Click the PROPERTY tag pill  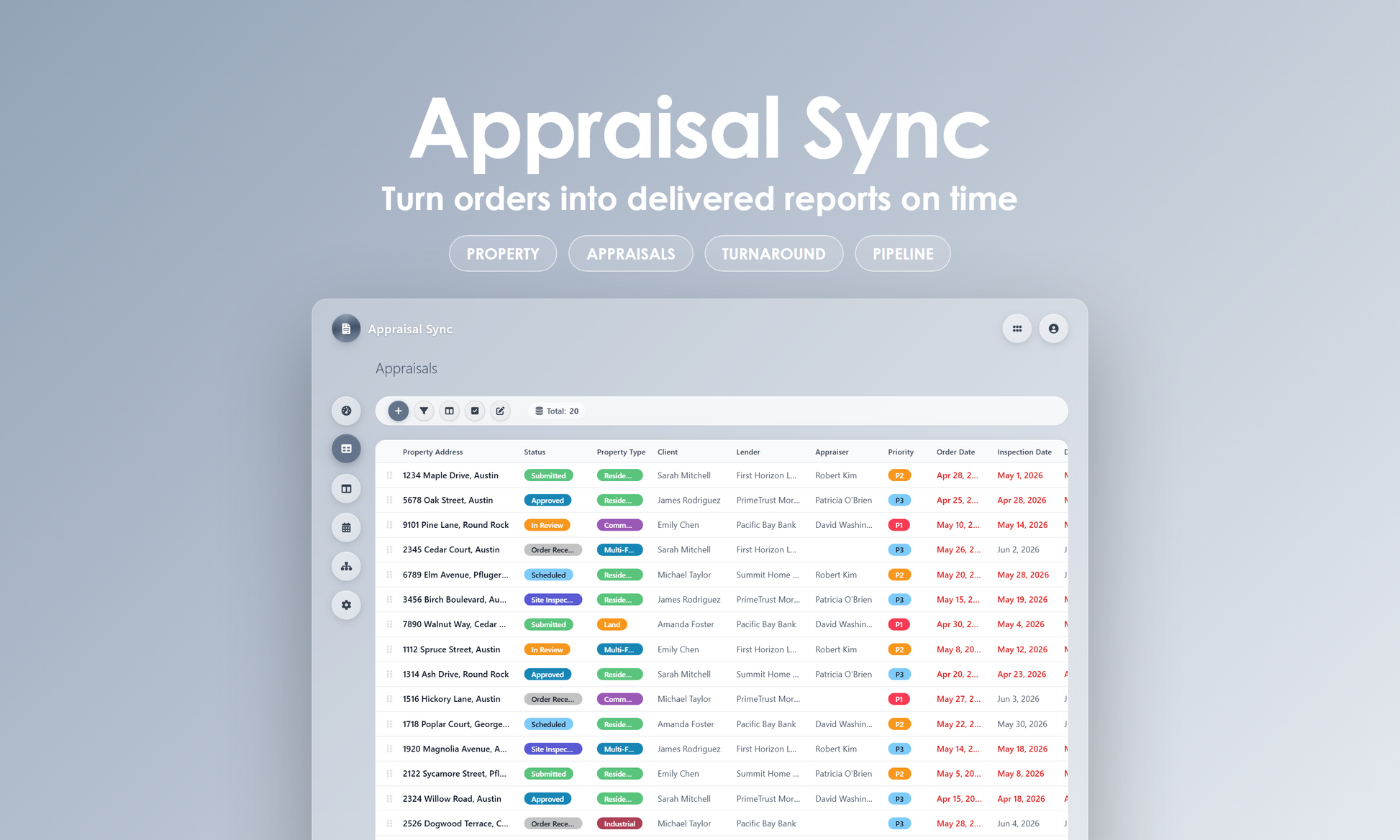pos(503,253)
